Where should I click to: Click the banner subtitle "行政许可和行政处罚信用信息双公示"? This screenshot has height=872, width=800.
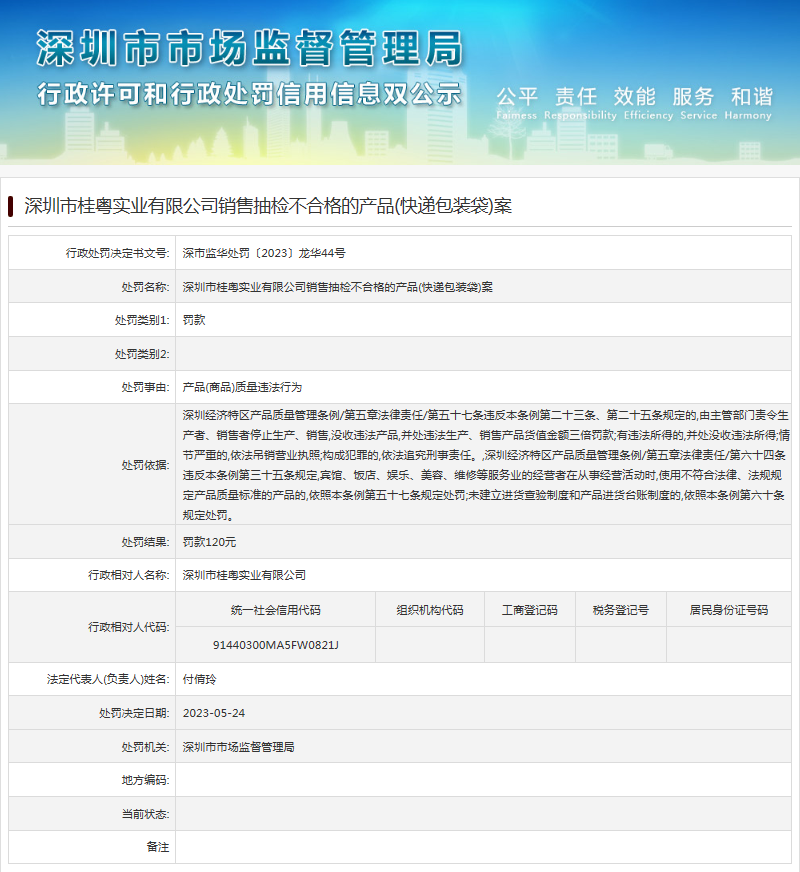click(x=249, y=93)
